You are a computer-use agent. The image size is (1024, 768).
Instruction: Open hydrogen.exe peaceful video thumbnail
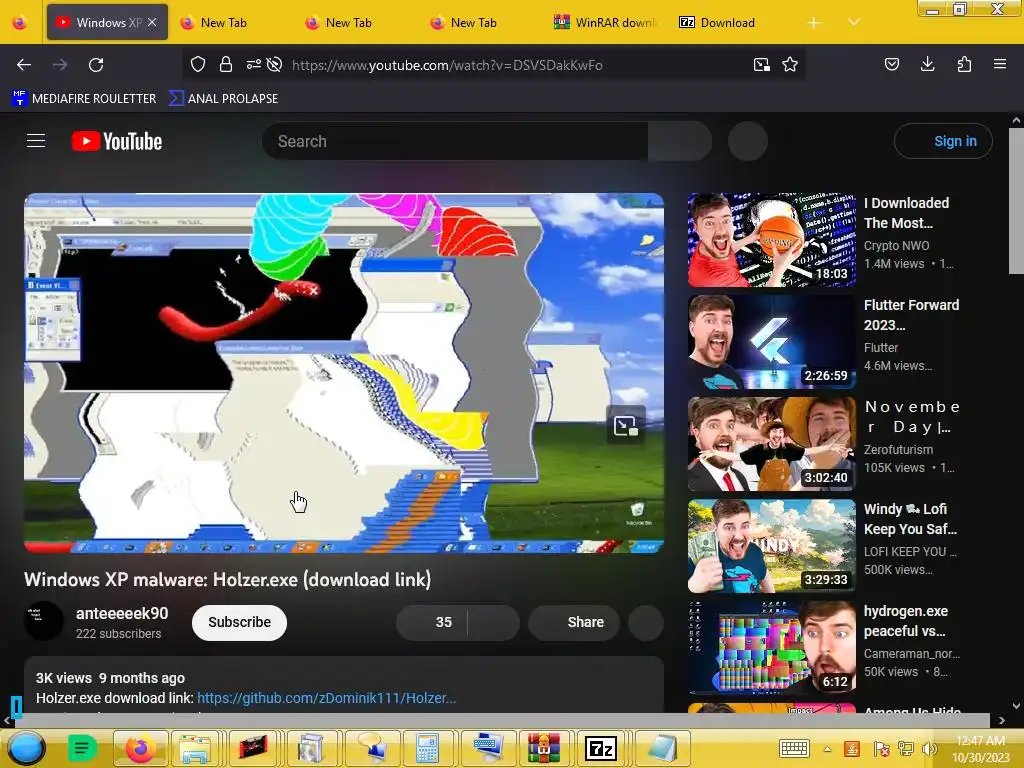tap(772, 648)
